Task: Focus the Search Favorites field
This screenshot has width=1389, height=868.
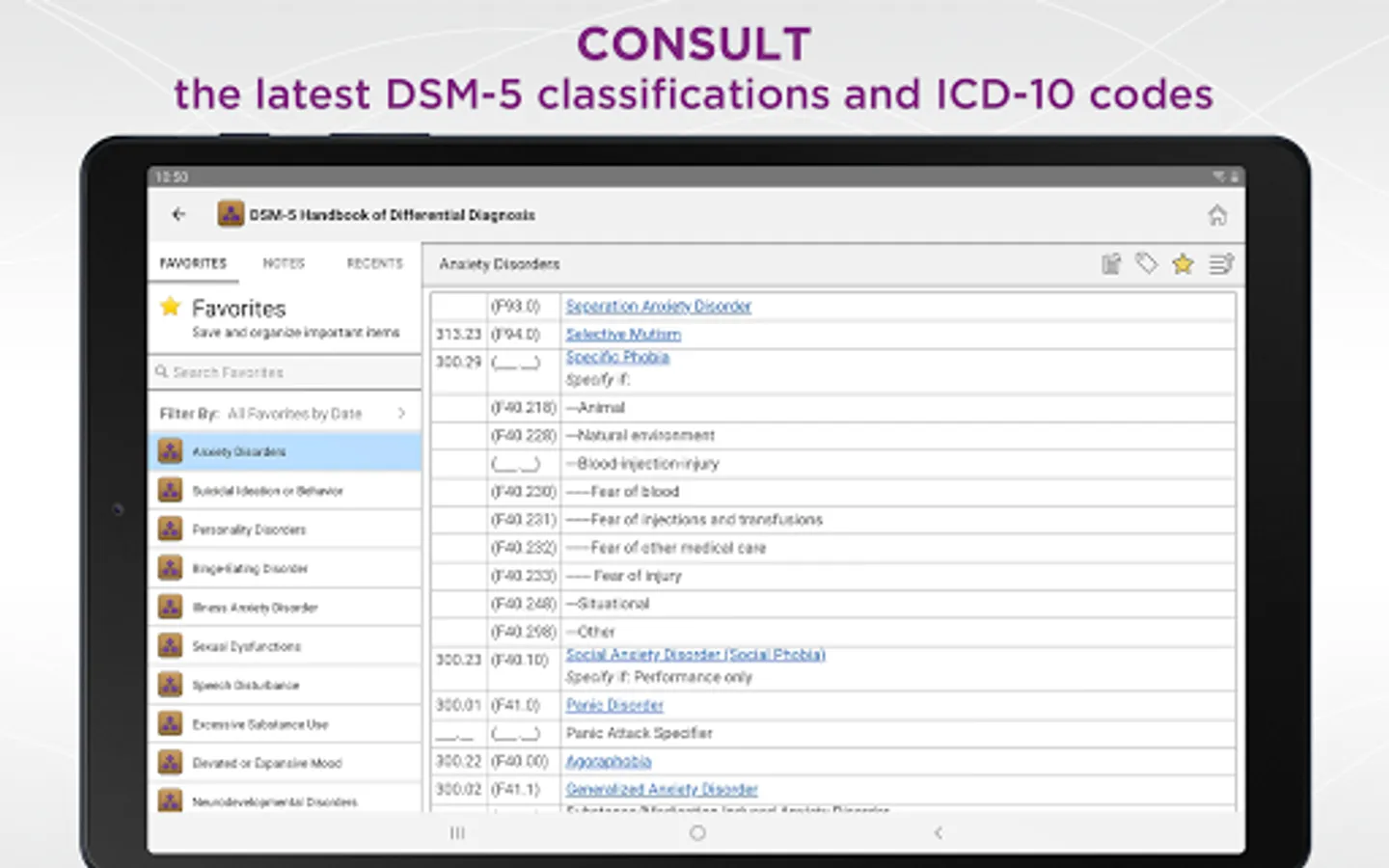Action: [x=286, y=372]
